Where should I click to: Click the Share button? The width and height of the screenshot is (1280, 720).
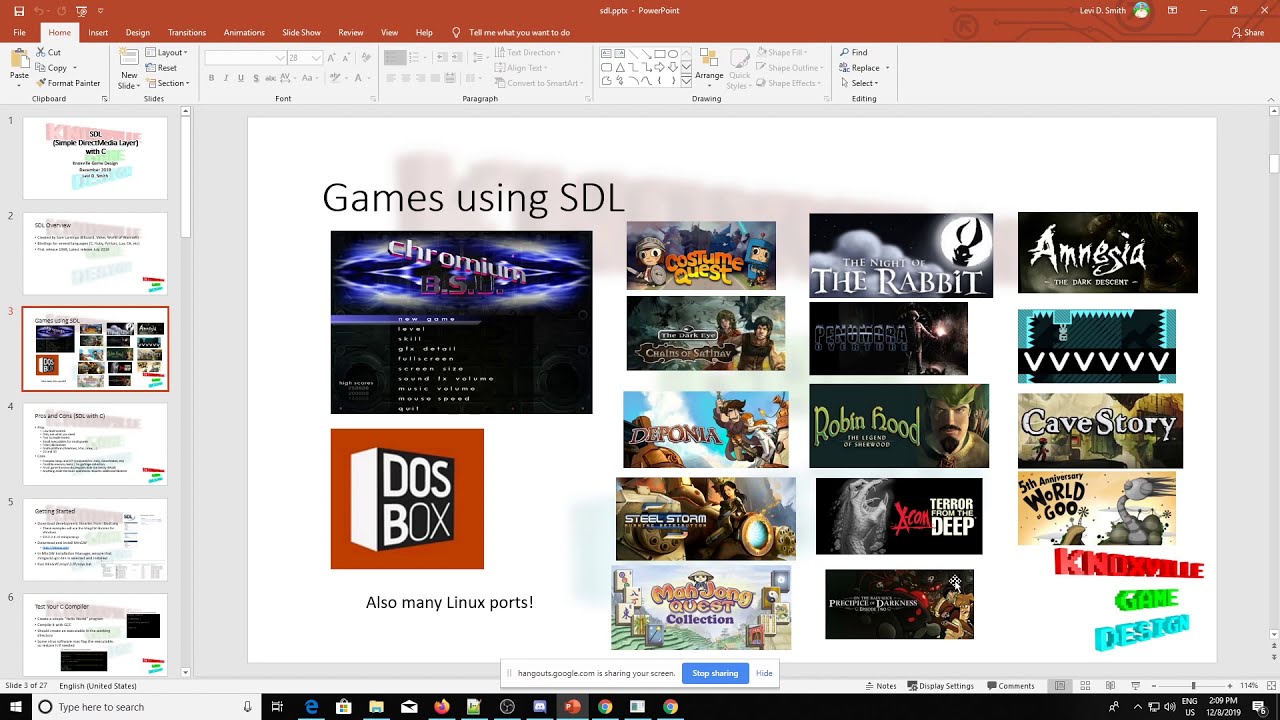point(1248,32)
